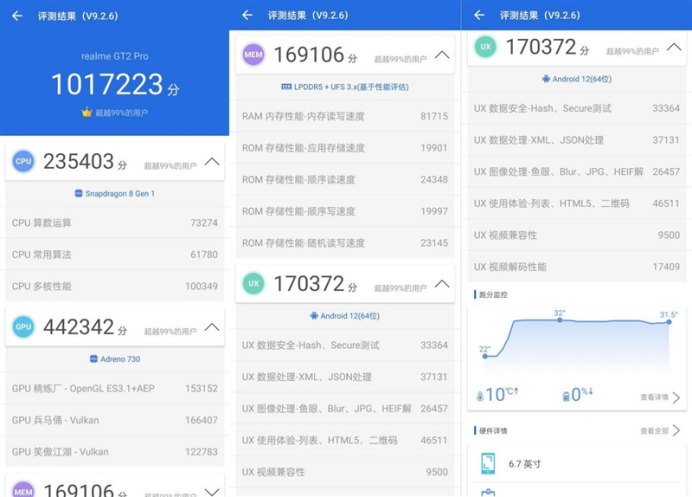
Task: Click the 6.7 英寸 hardware row
Action: [577, 464]
